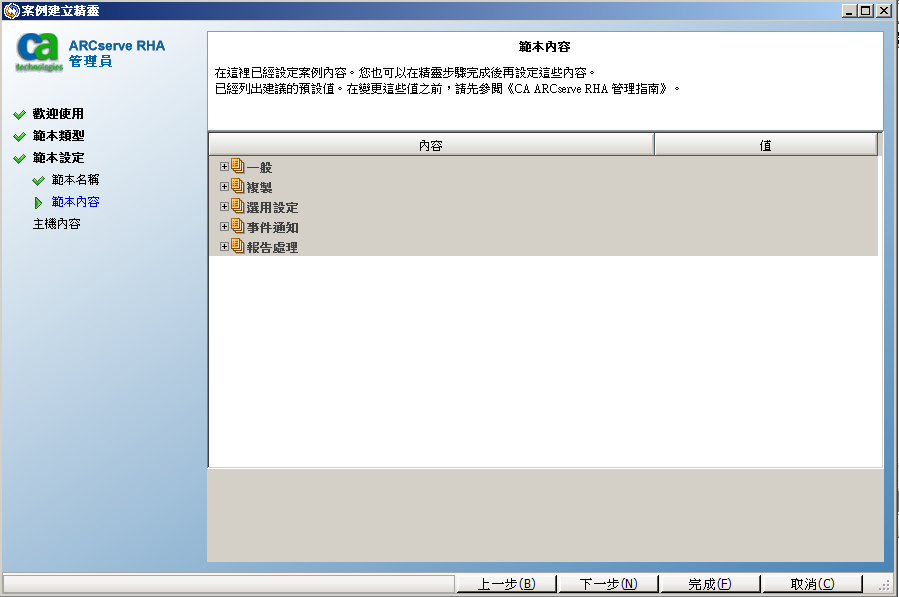Select the 選用設定 row label

[x=272, y=208]
